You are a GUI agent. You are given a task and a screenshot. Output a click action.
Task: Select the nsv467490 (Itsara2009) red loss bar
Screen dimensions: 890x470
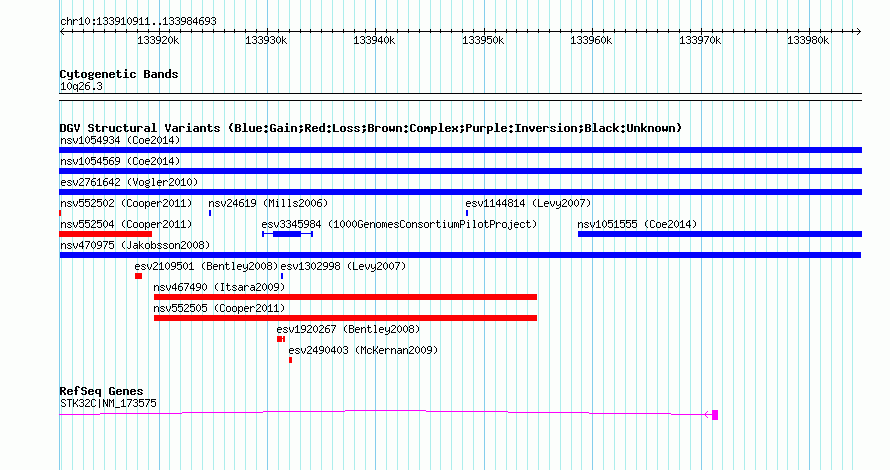click(345, 297)
